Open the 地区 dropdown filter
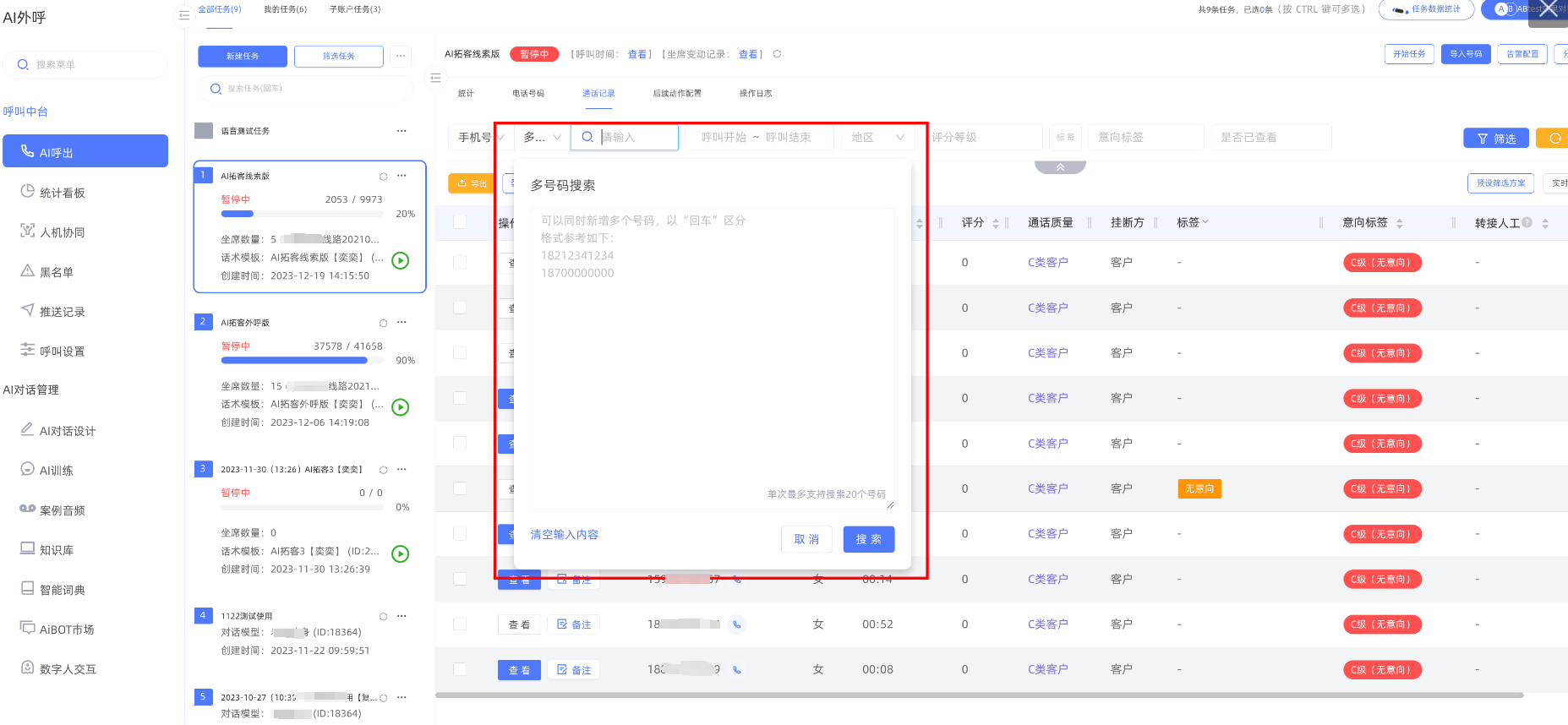 [877, 137]
